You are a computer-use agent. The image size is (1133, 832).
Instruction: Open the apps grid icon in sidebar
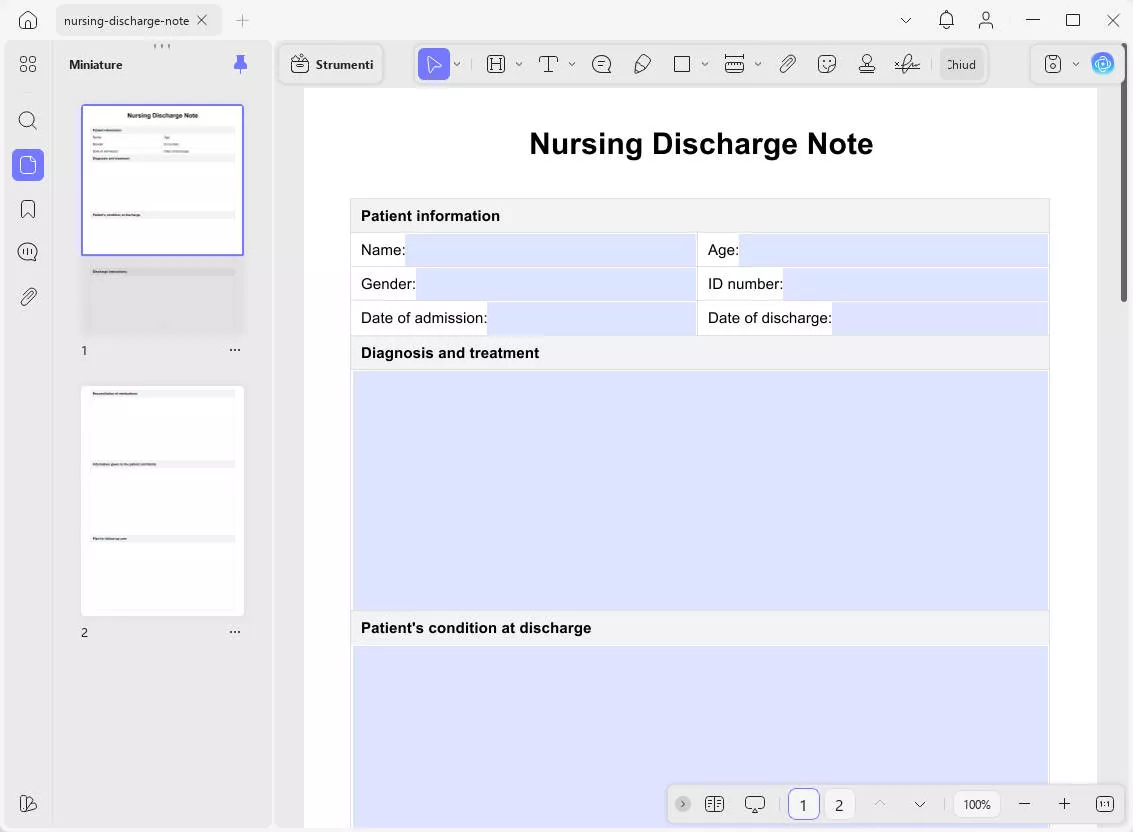click(27, 64)
